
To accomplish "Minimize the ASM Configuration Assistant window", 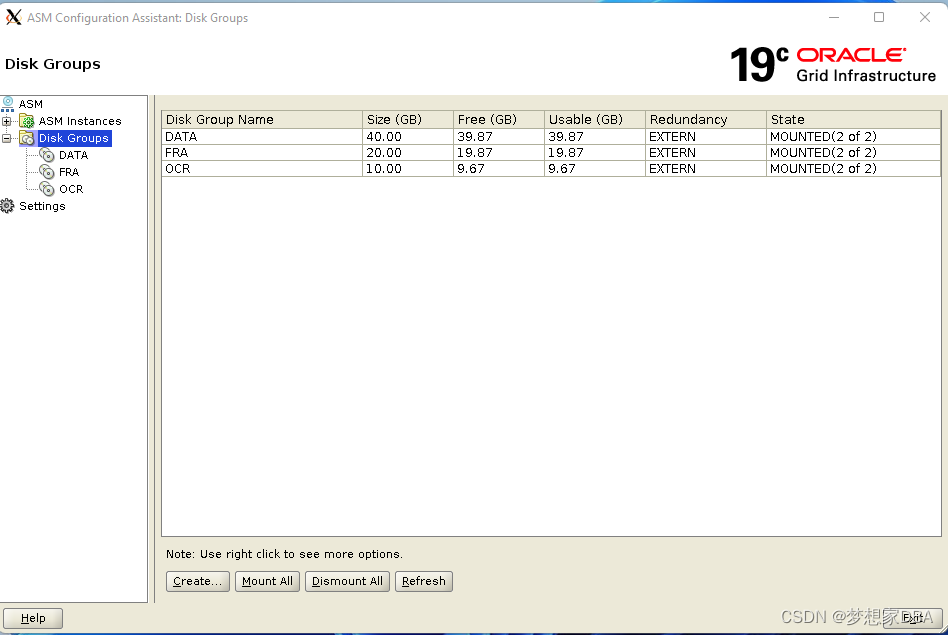I will (834, 18).
